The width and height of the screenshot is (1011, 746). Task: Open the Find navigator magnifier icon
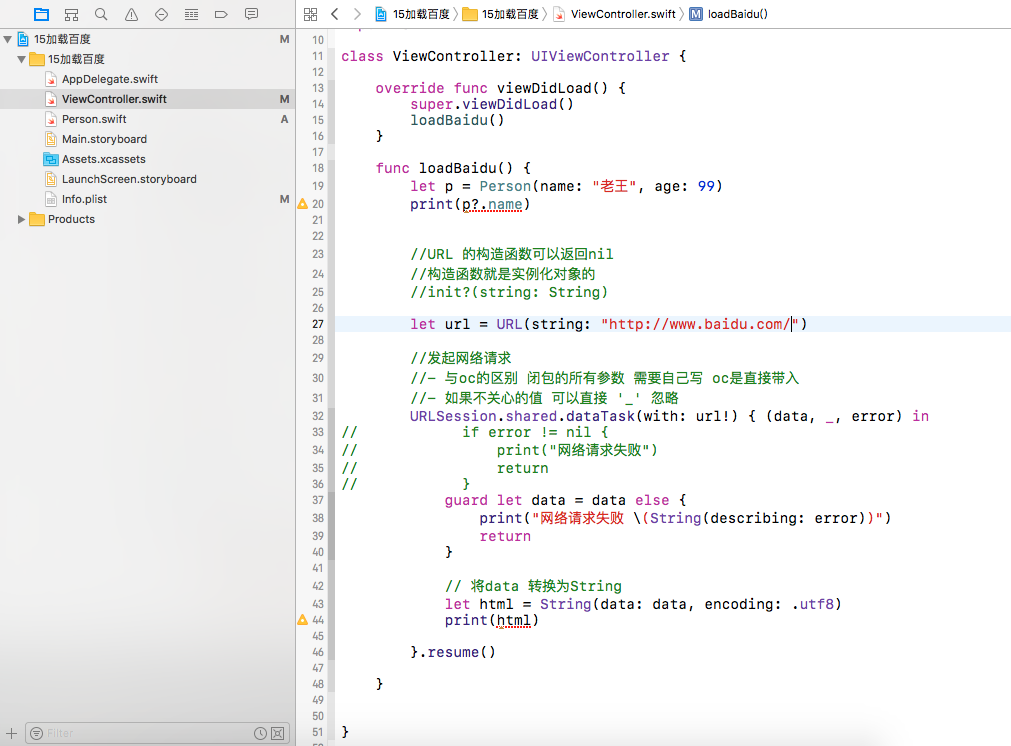point(101,14)
